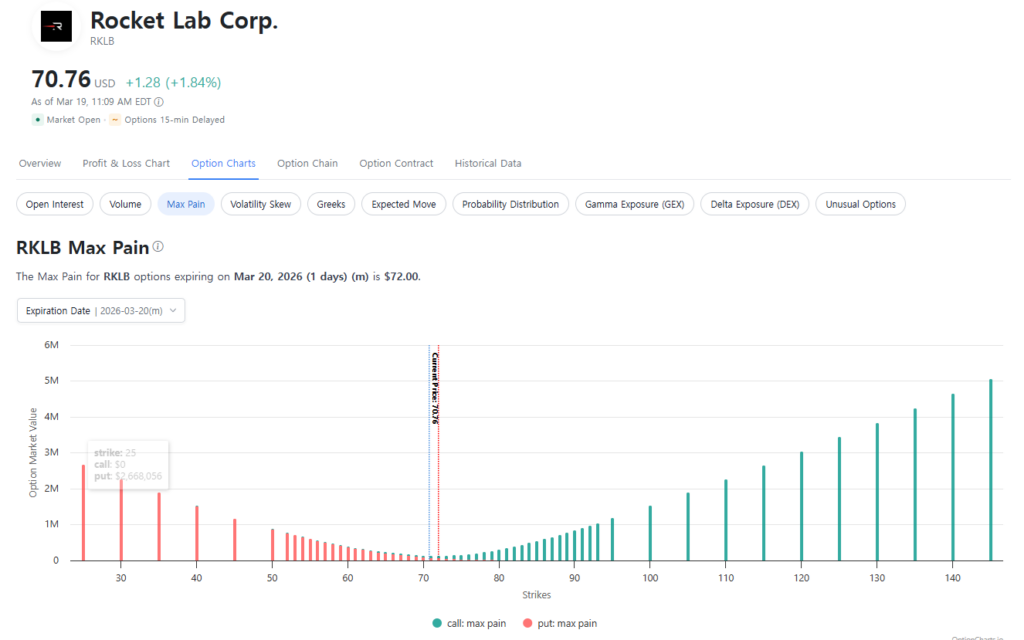Show the Volatility Skew chart
Viewport: 1024px width, 640px height.
(260, 204)
